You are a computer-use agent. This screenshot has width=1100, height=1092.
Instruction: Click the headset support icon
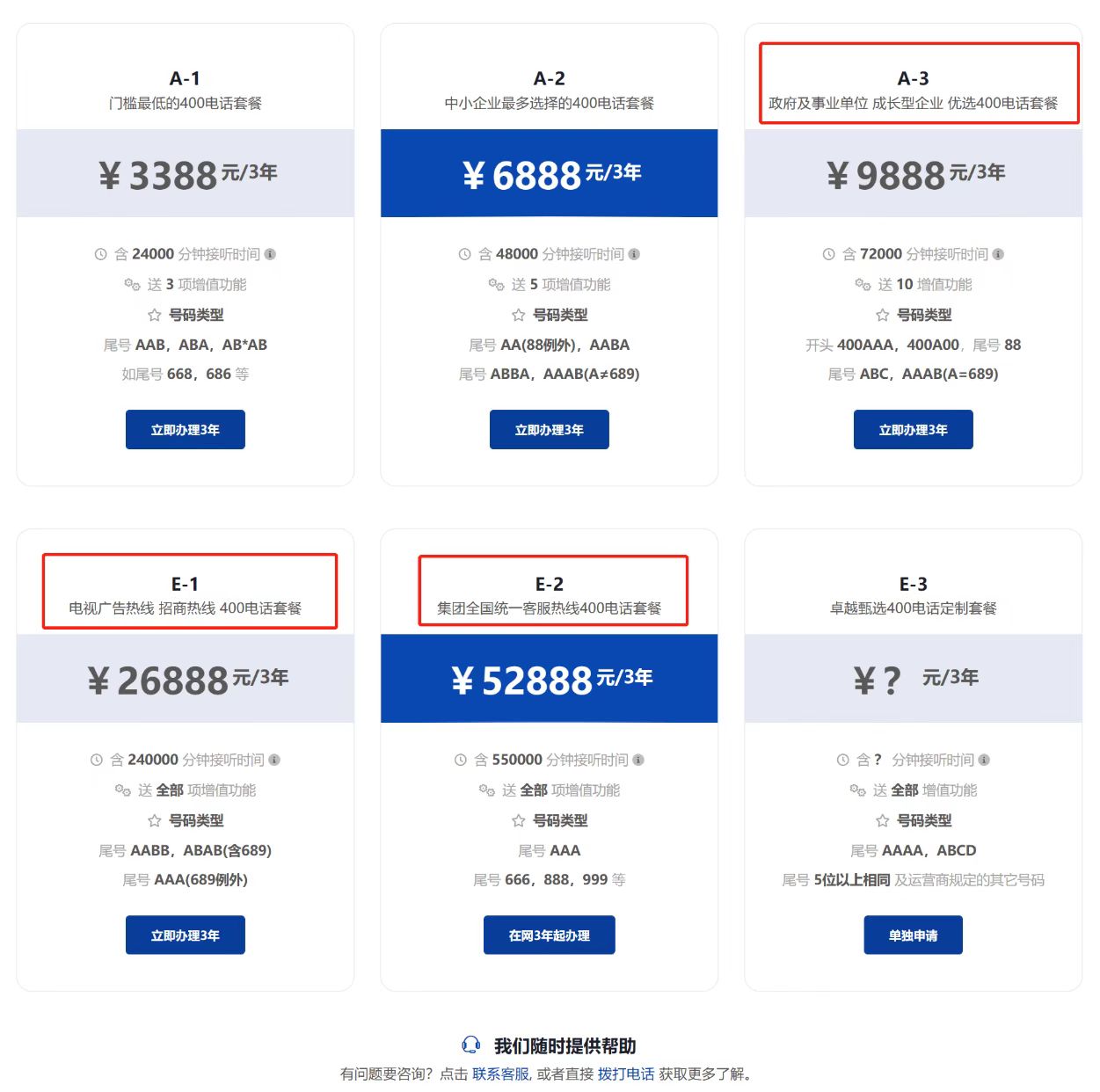tap(471, 1045)
